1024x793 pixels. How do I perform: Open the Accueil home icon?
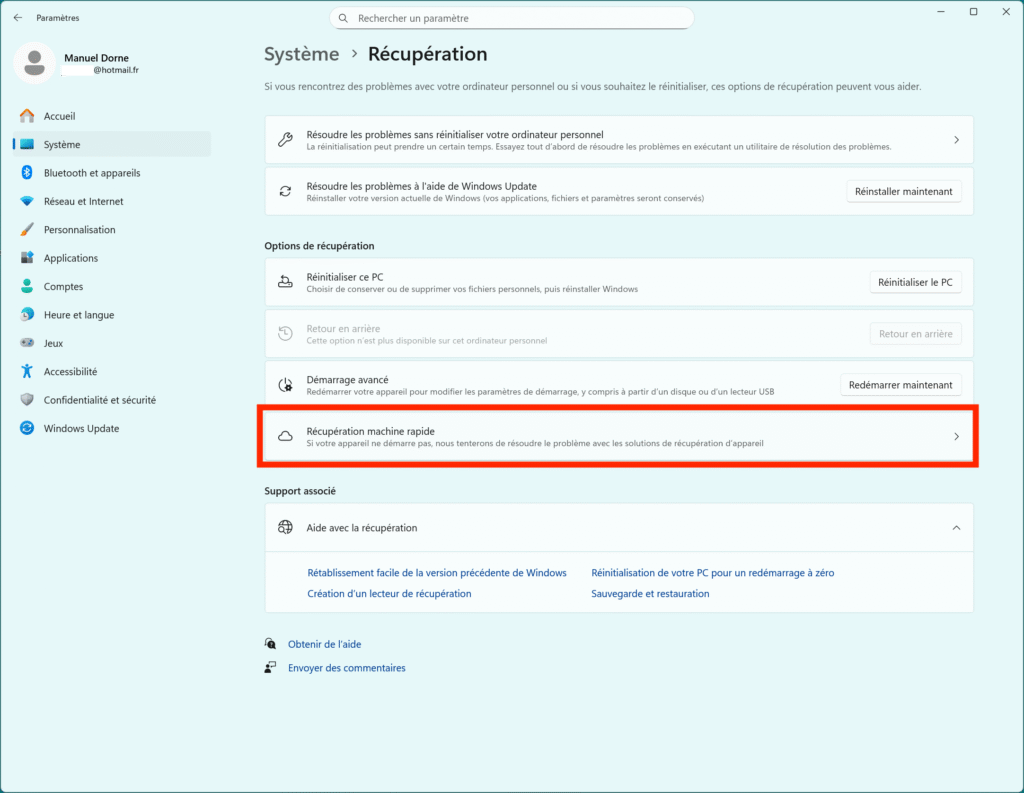tap(27, 116)
